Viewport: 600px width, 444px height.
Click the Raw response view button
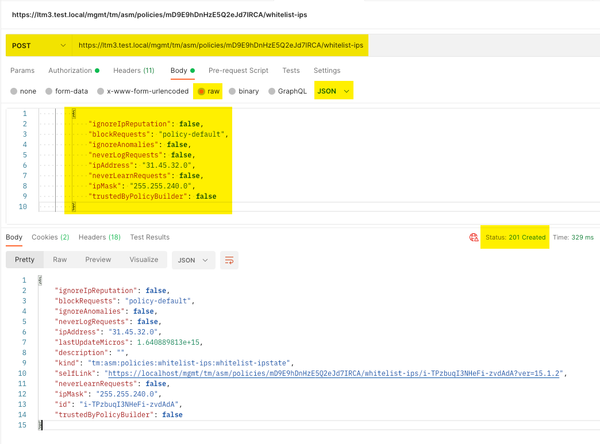[60, 260]
